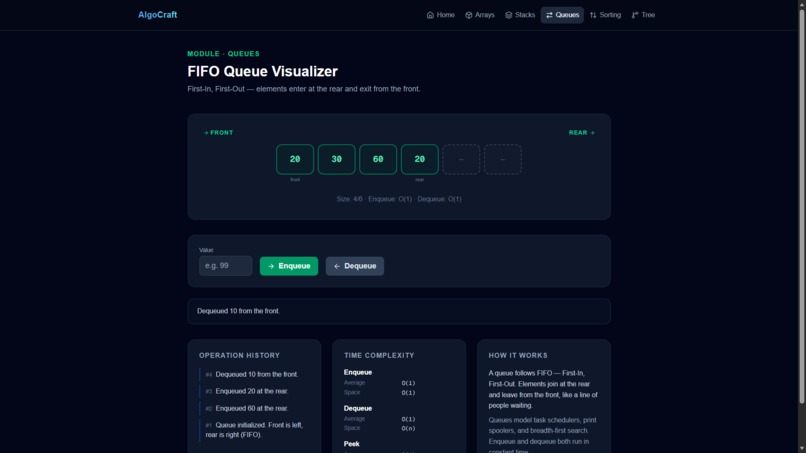Click the HOW IT WORKS heading

pyautogui.click(x=518, y=355)
